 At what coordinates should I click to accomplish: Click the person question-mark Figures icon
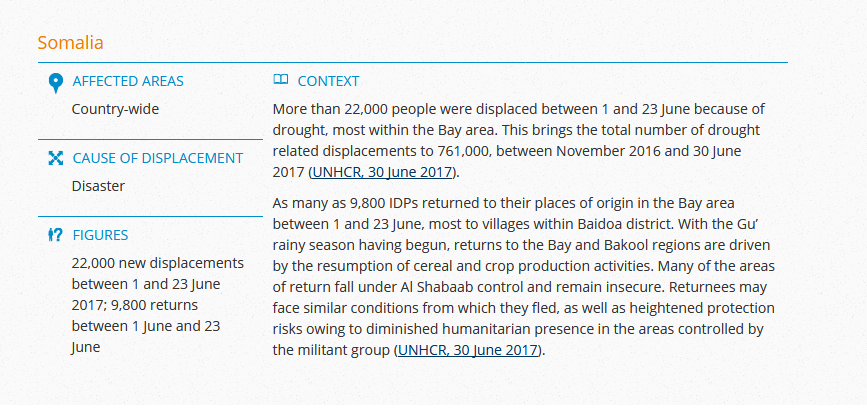55,235
